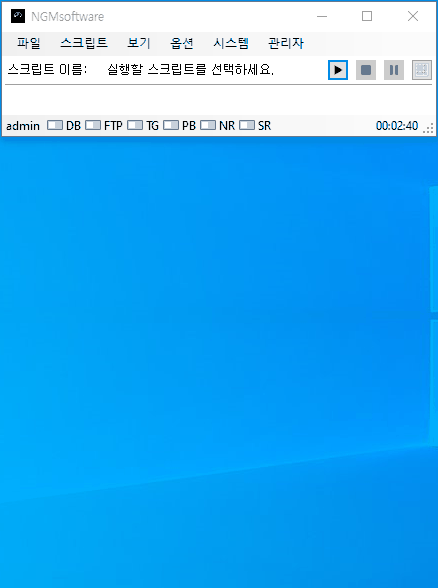This screenshot has width=438, height=588.
Task: Minimize the NGMsoftware window
Action: click(322, 16)
